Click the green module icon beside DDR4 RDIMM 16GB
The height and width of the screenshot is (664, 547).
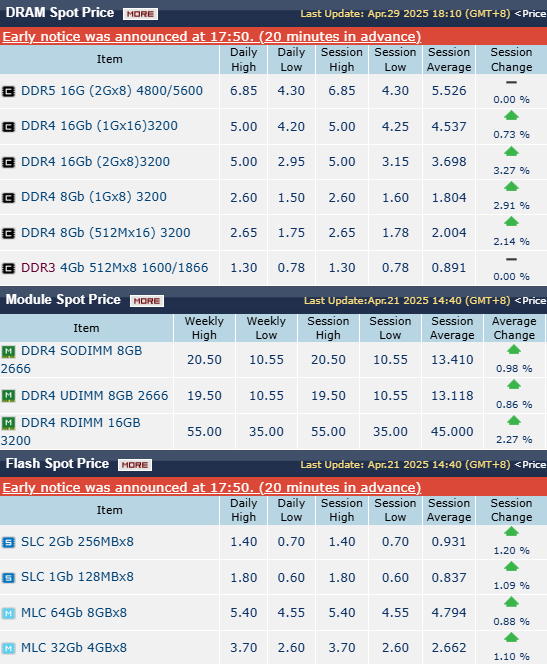[x=8, y=423]
